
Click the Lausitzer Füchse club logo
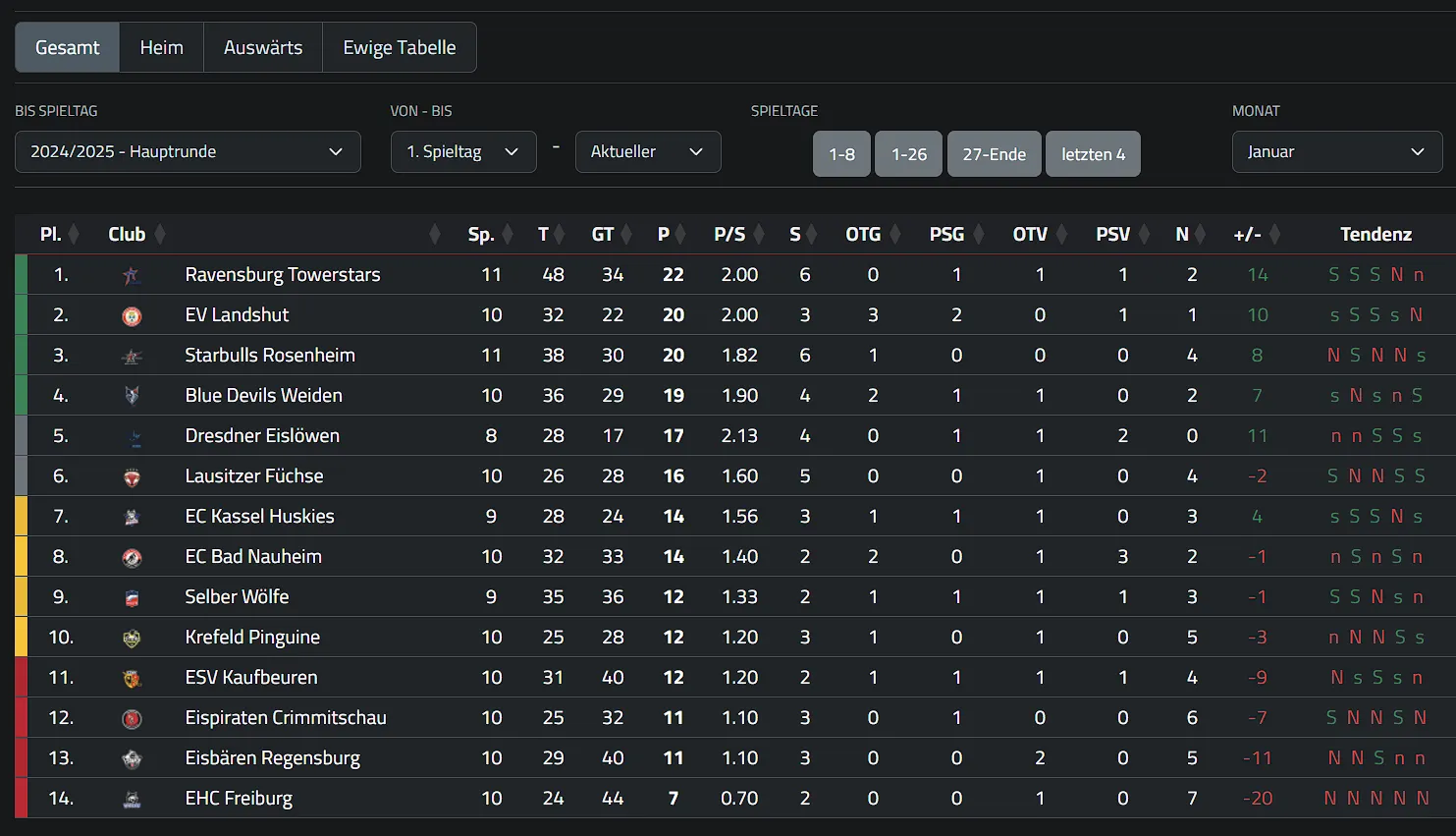[x=132, y=477]
